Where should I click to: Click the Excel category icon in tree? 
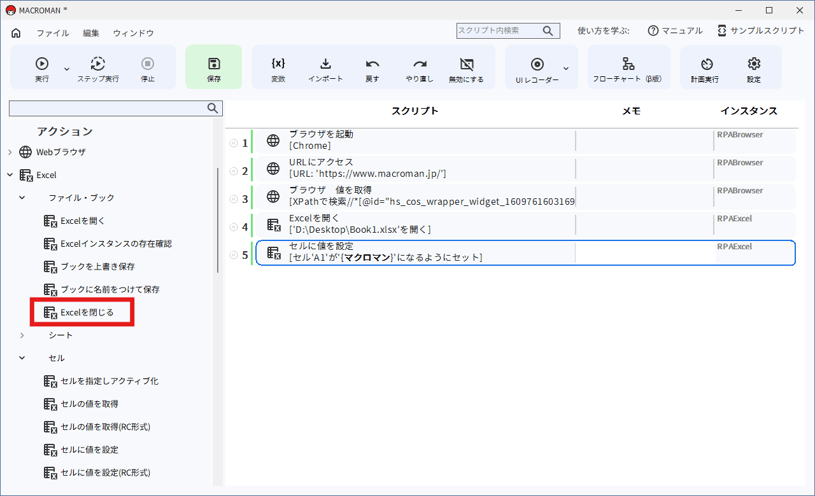(26, 175)
